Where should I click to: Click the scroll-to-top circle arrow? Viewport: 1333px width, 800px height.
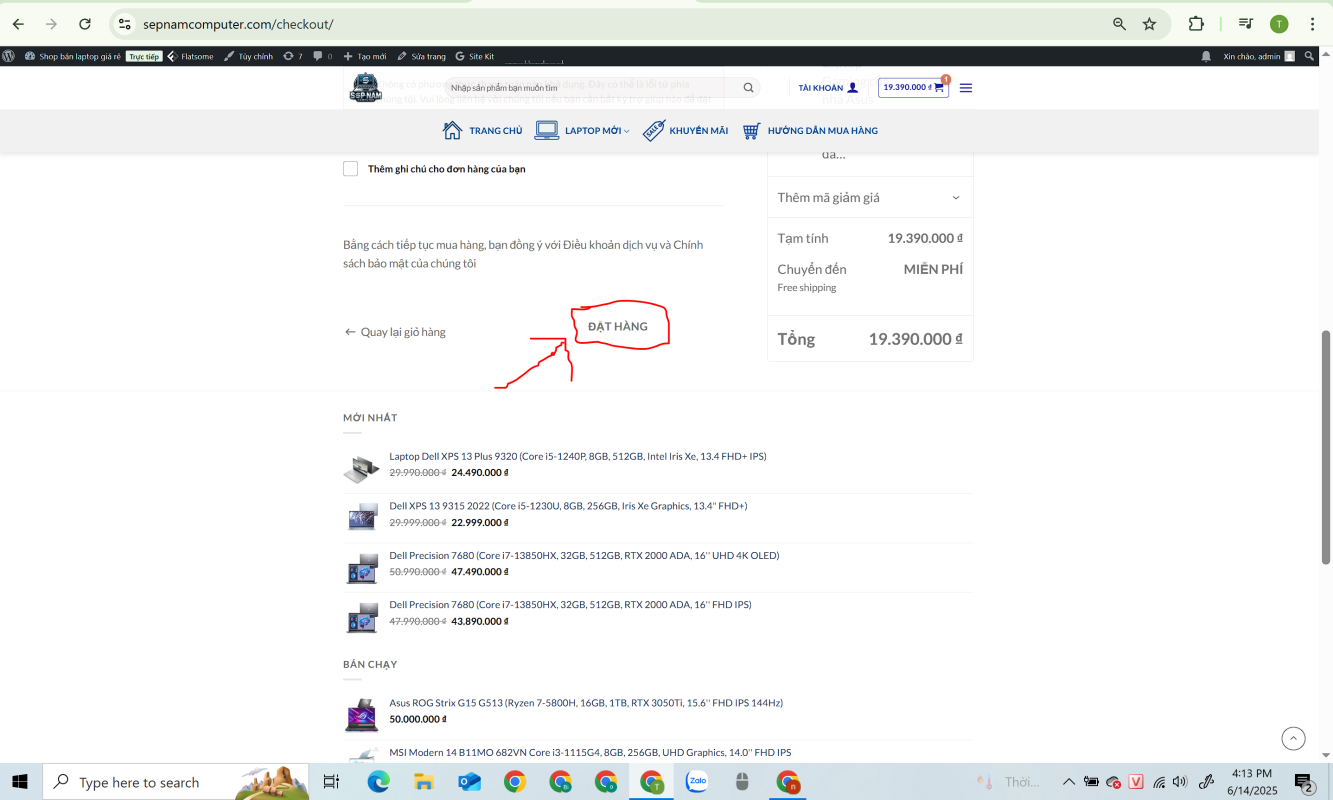pos(1294,738)
